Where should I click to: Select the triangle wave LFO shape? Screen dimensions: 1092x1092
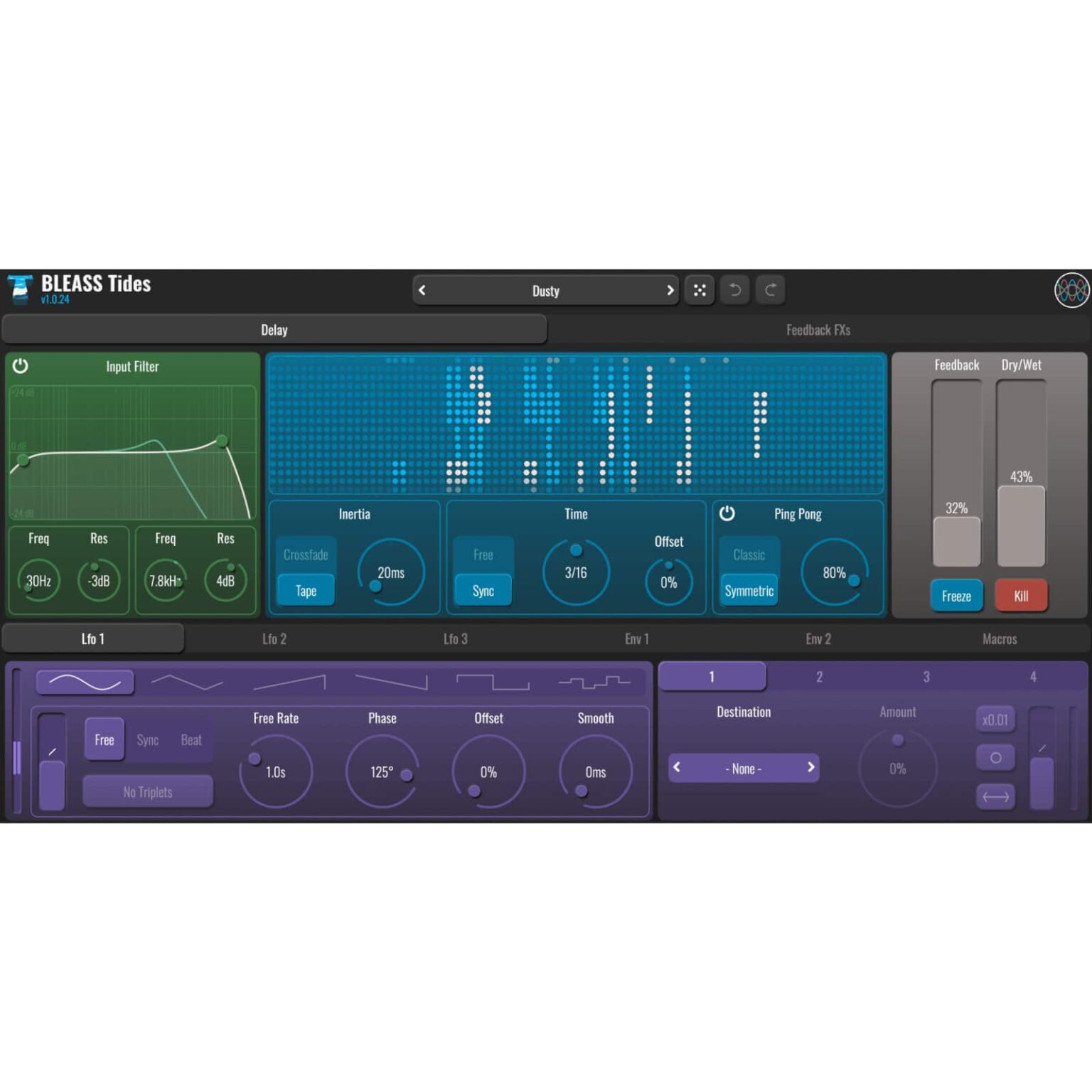pos(187,682)
